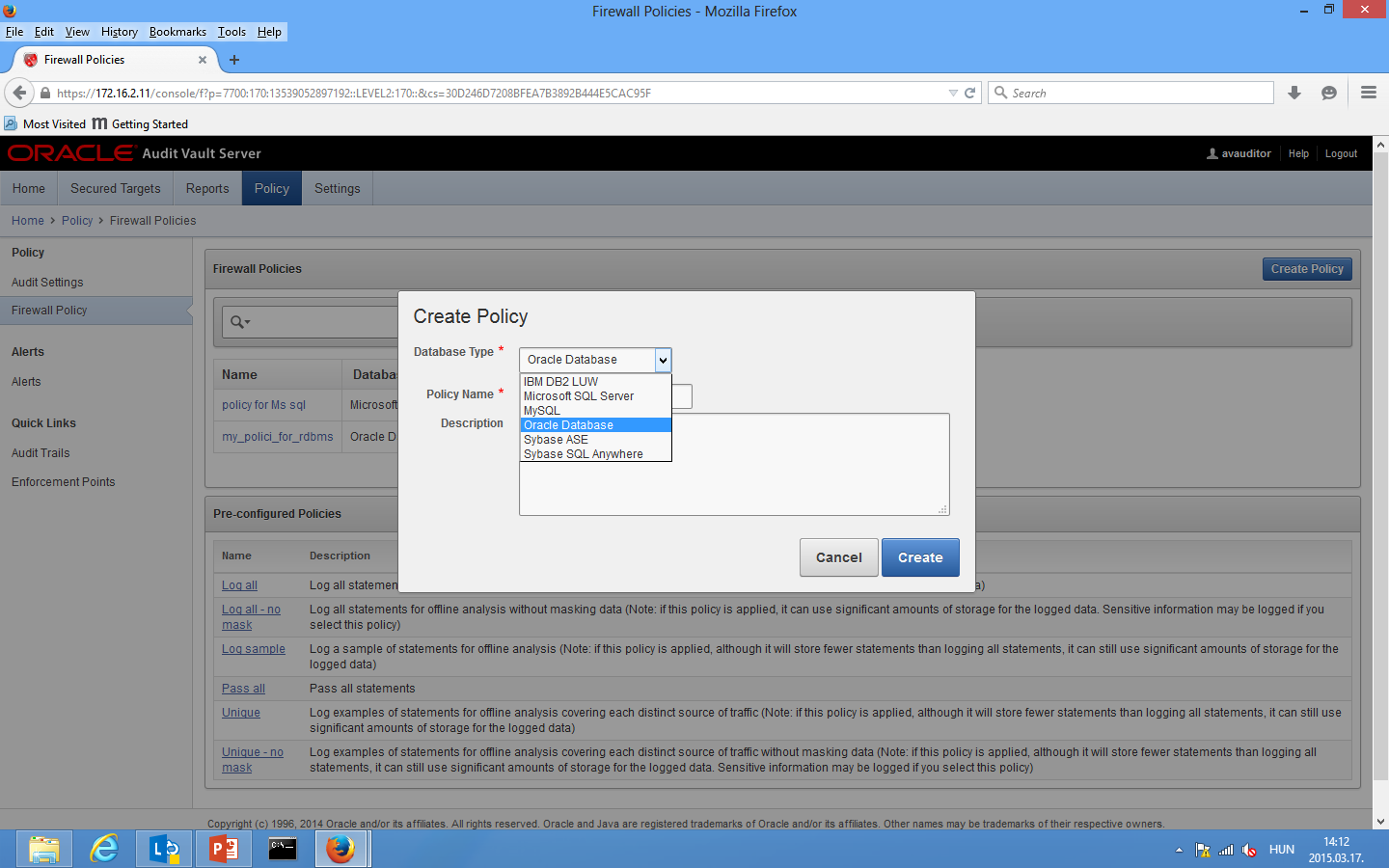This screenshot has width=1389, height=868.
Task: Click the Action Center flag tray icon
Action: coord(1203,850)
